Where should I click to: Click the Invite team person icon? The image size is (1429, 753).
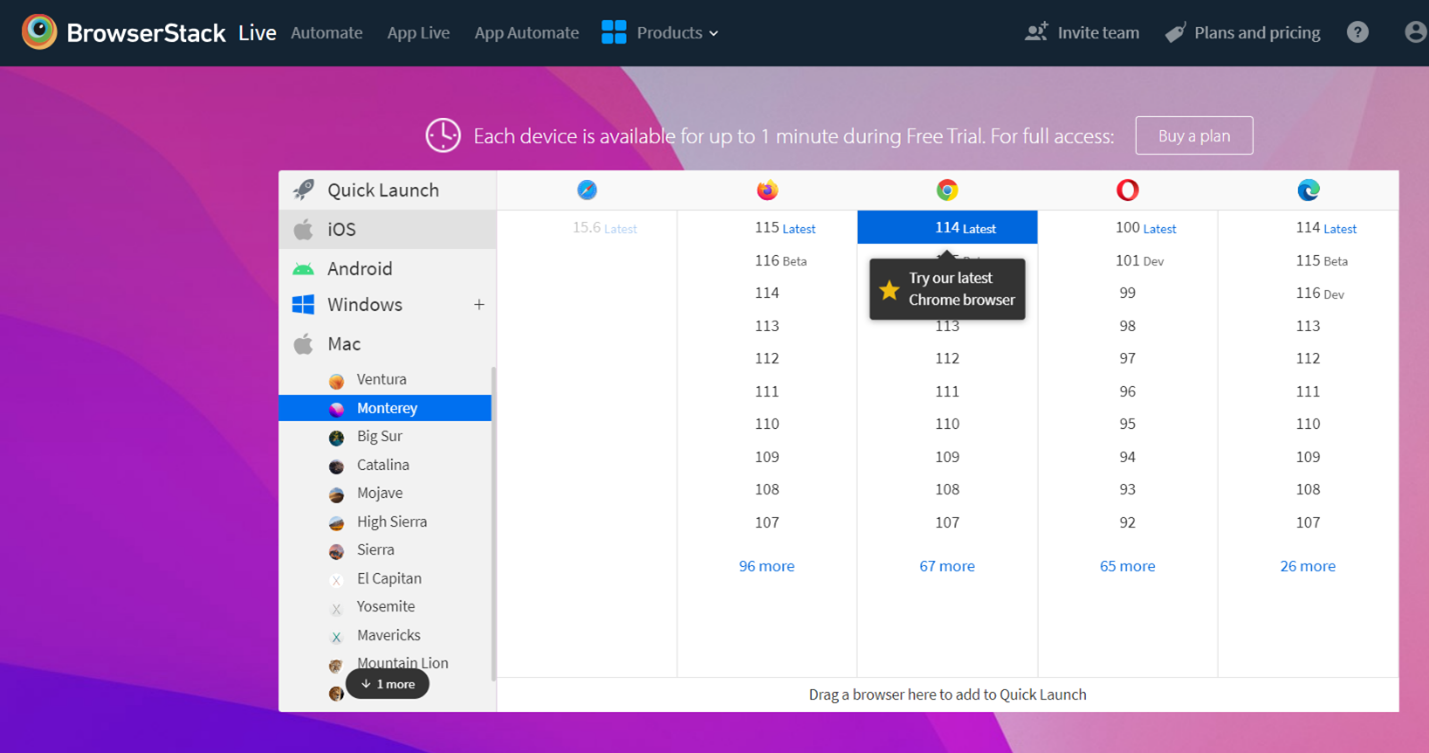point(1036,32)
